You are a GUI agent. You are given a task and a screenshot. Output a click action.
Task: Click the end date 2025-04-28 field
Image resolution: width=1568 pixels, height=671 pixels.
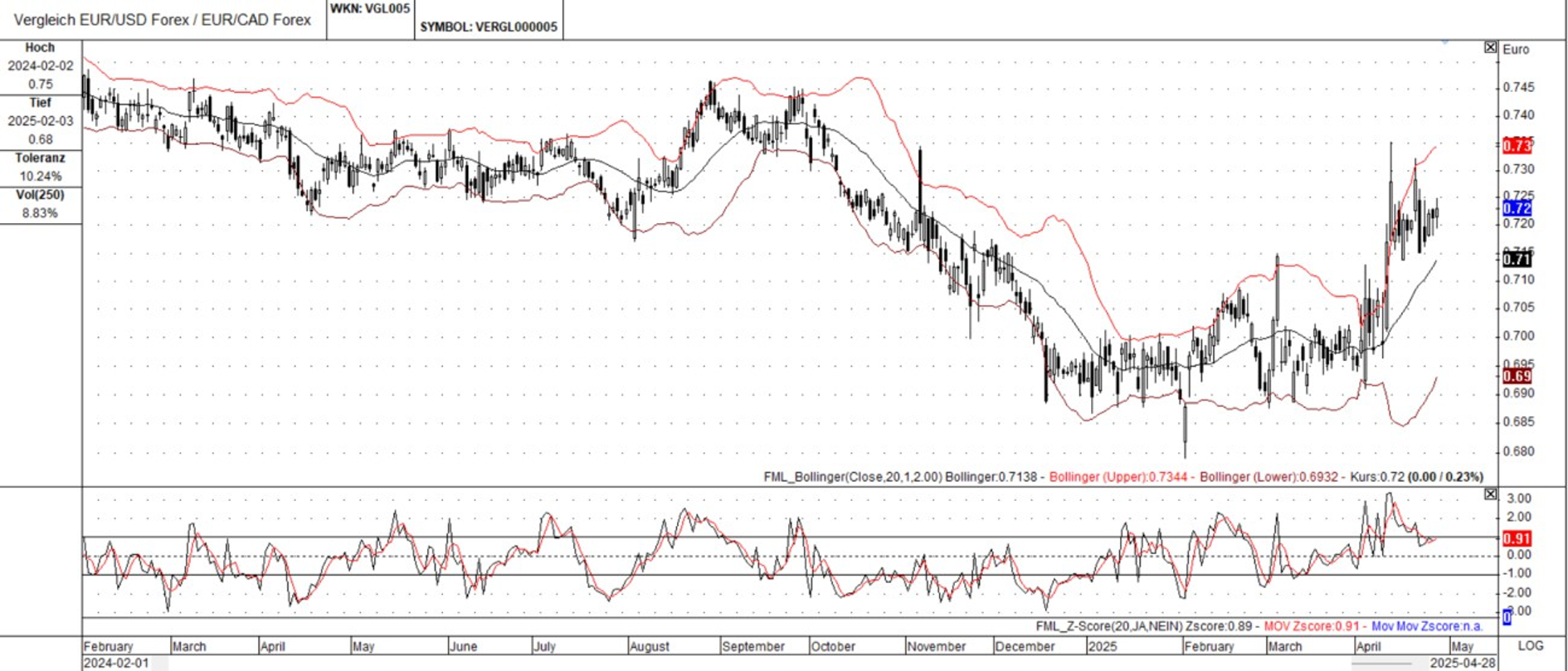pyautogui.click(x=1463, y=663)
